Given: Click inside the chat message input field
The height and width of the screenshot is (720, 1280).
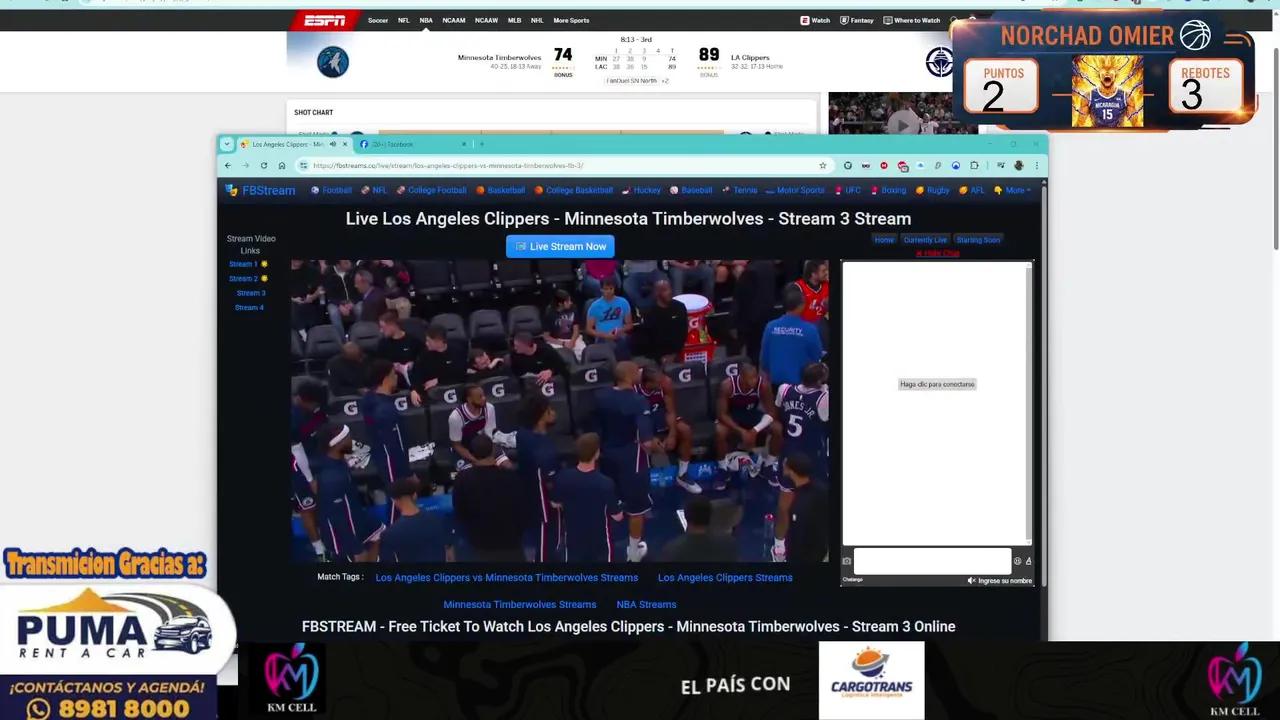Looking at the screenshot, I should tap(930, 561).
